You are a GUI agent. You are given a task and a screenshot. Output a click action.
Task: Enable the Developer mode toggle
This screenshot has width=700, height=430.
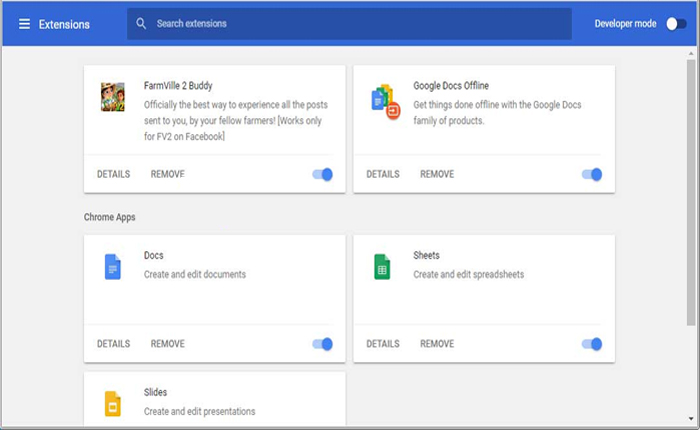click(676, 24)
